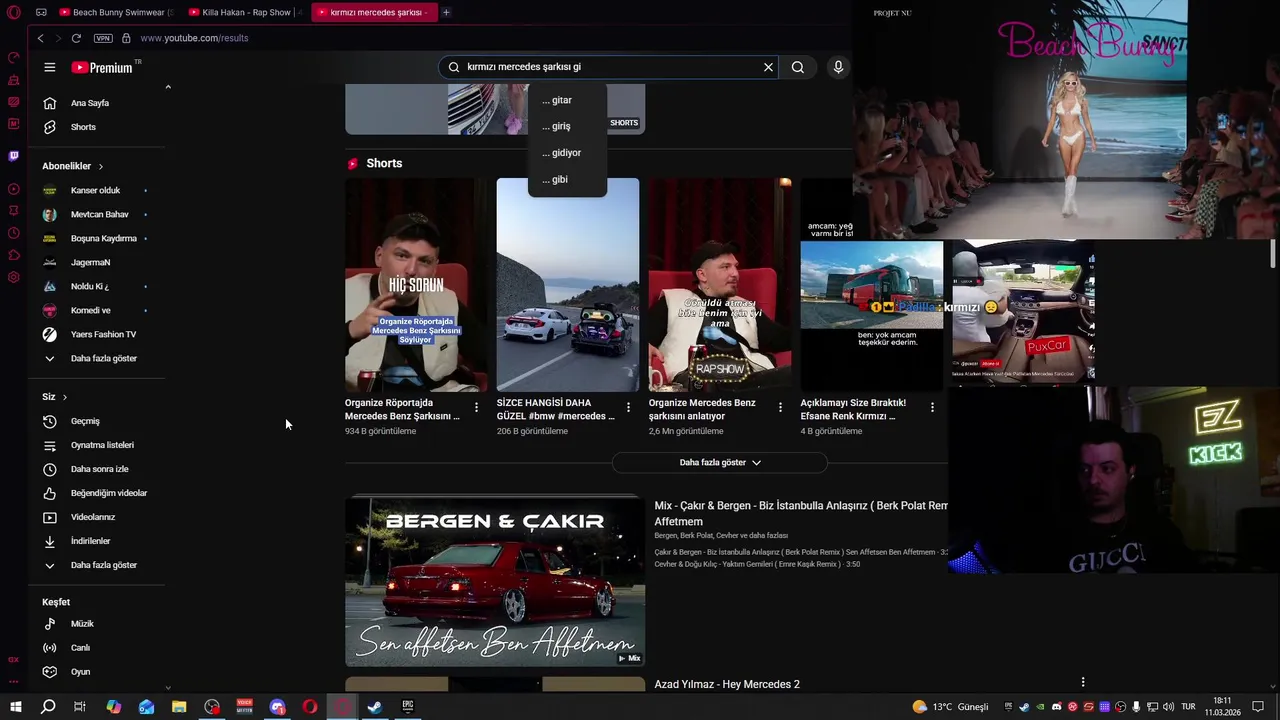Expand the Siz section chevron

(x=65, y=397)
